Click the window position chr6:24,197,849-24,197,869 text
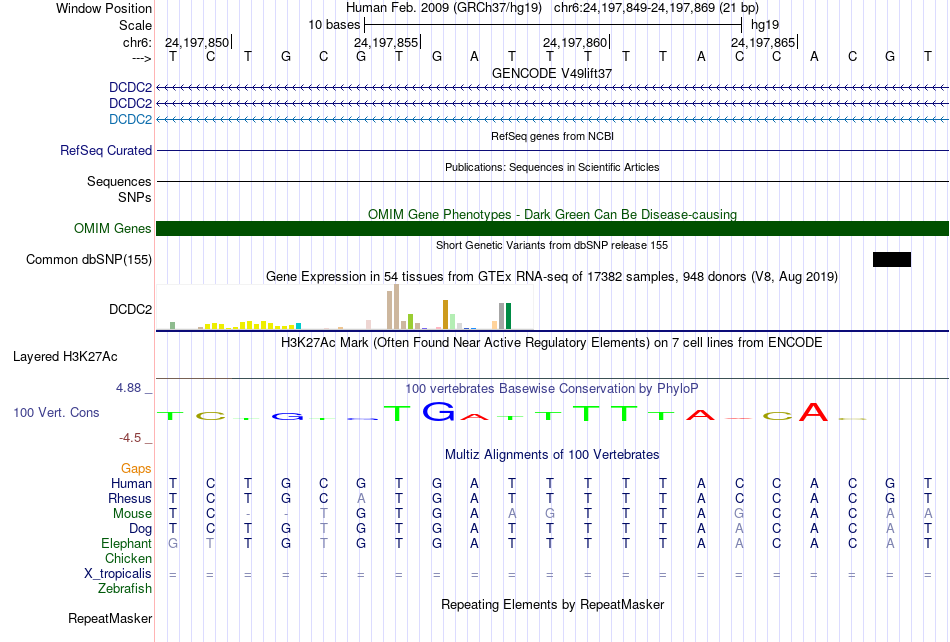Viewport: 950px width, 642px height. click(x=656, y=8)
